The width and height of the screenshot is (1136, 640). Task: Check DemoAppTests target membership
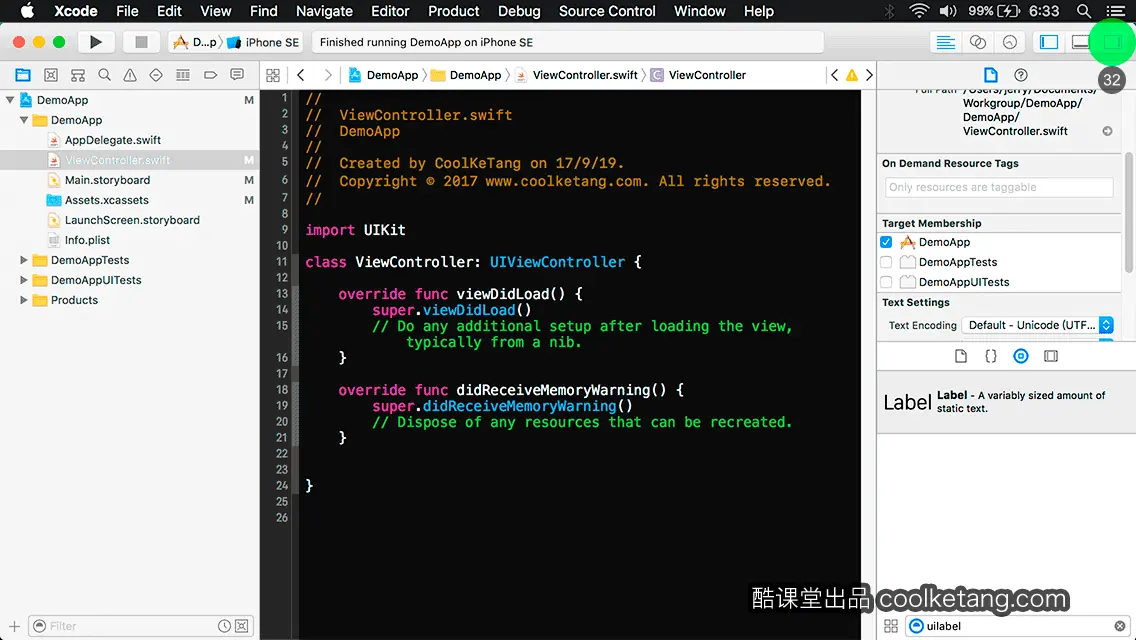pyautogui.click(x=886, y=262)
